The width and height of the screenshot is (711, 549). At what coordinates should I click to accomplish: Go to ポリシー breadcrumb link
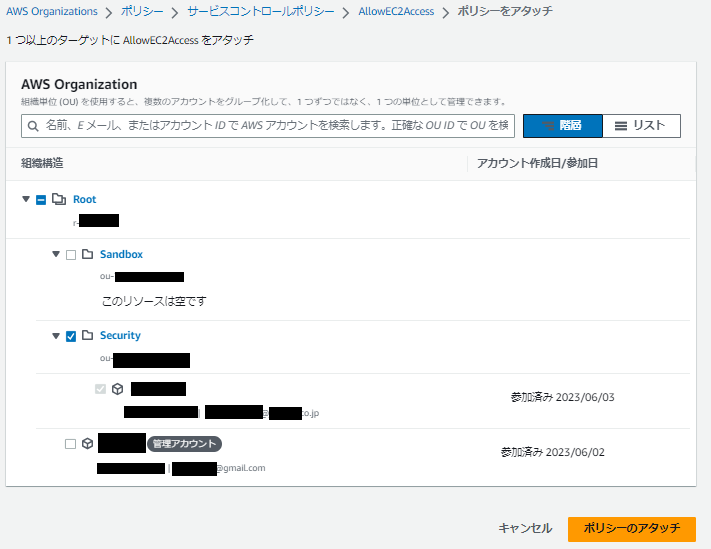click(x=142, y=11)
